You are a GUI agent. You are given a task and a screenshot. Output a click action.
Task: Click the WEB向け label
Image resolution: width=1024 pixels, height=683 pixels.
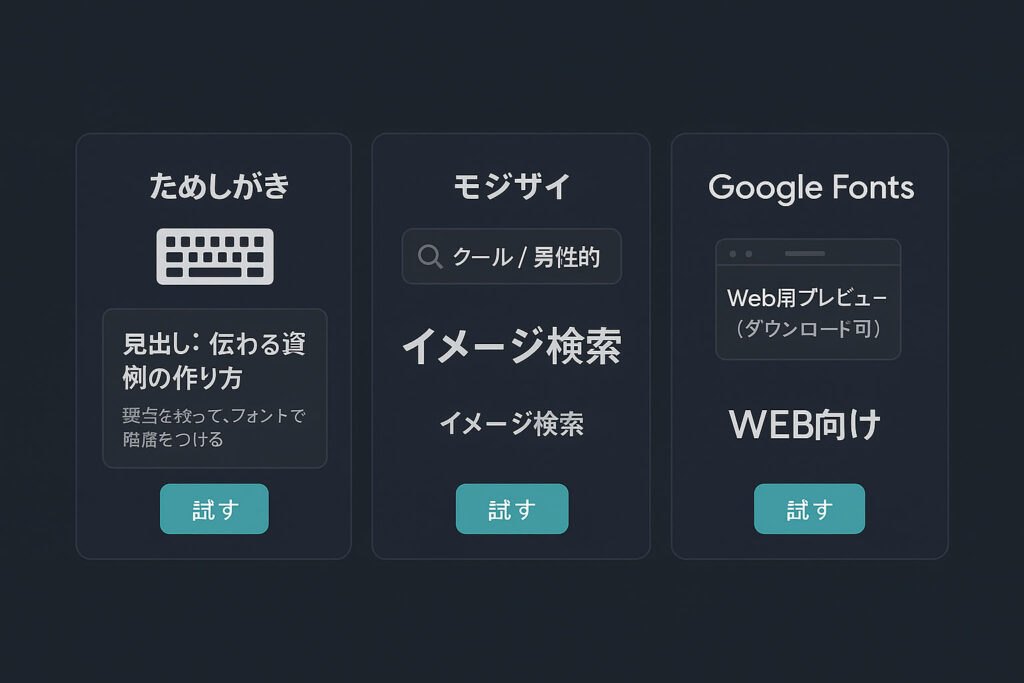[805, 424]
